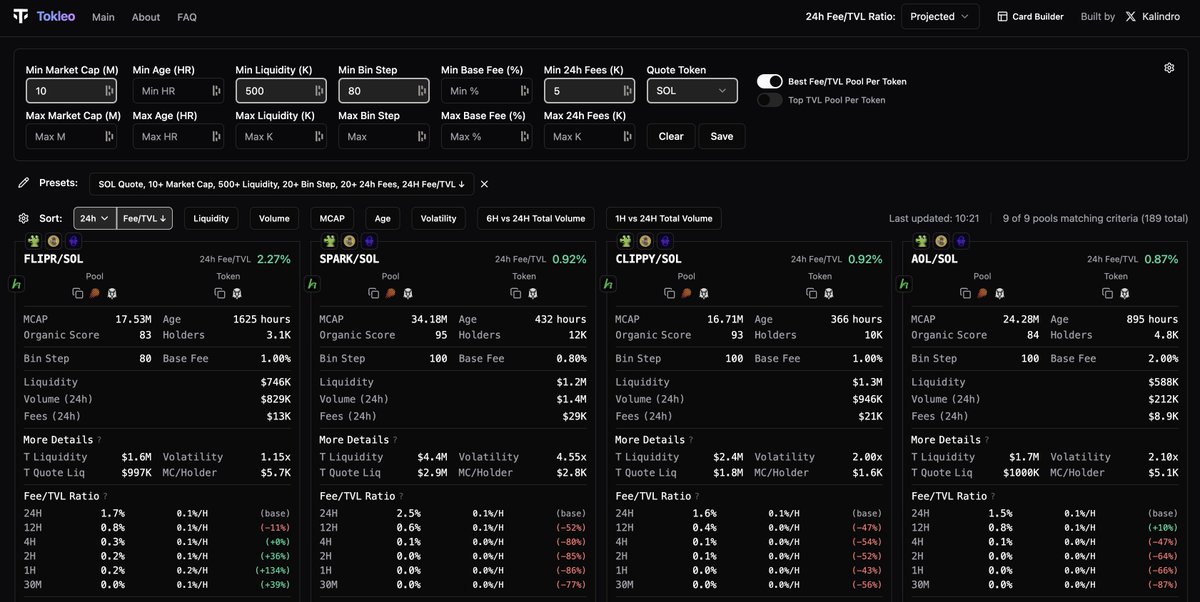This screenshot has height=602, width=1200.
Task: Toggle Best Fee/TVL Pool Per Token off
Action: click(x=769, y=81)
